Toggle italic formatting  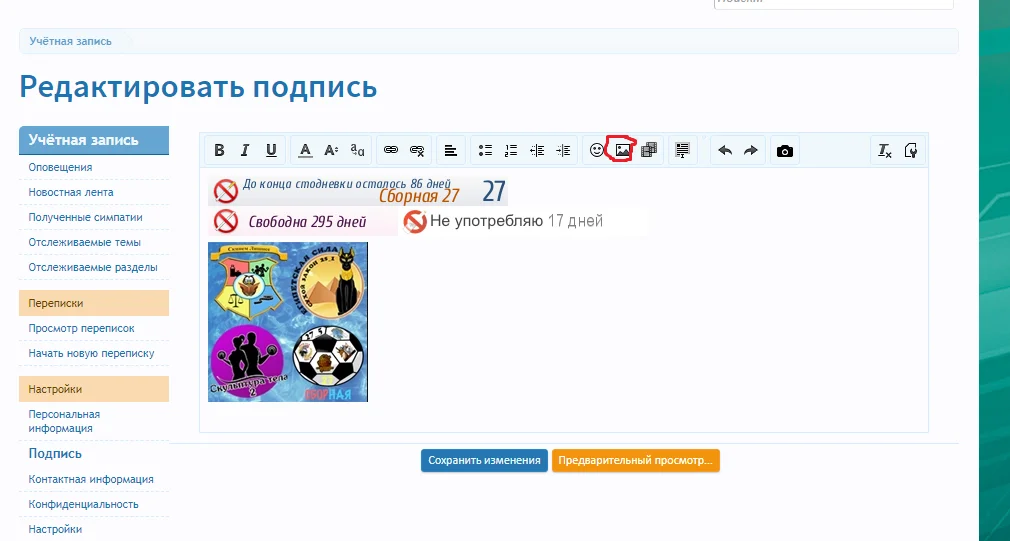click(245, 150)
